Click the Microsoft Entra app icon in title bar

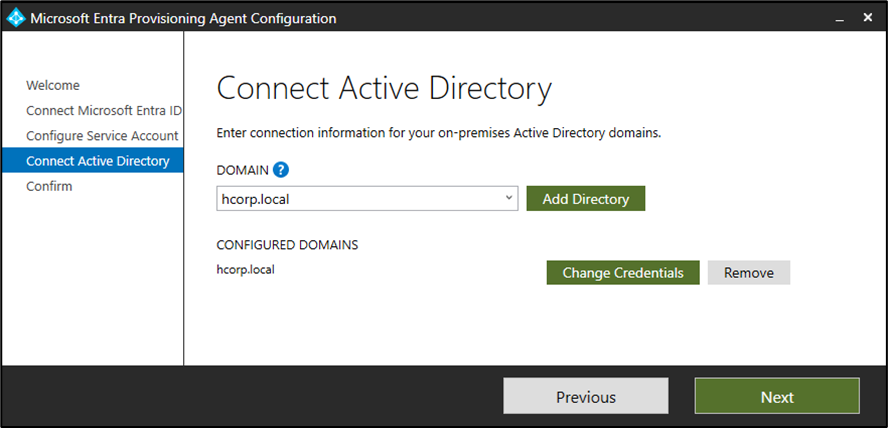16,18
